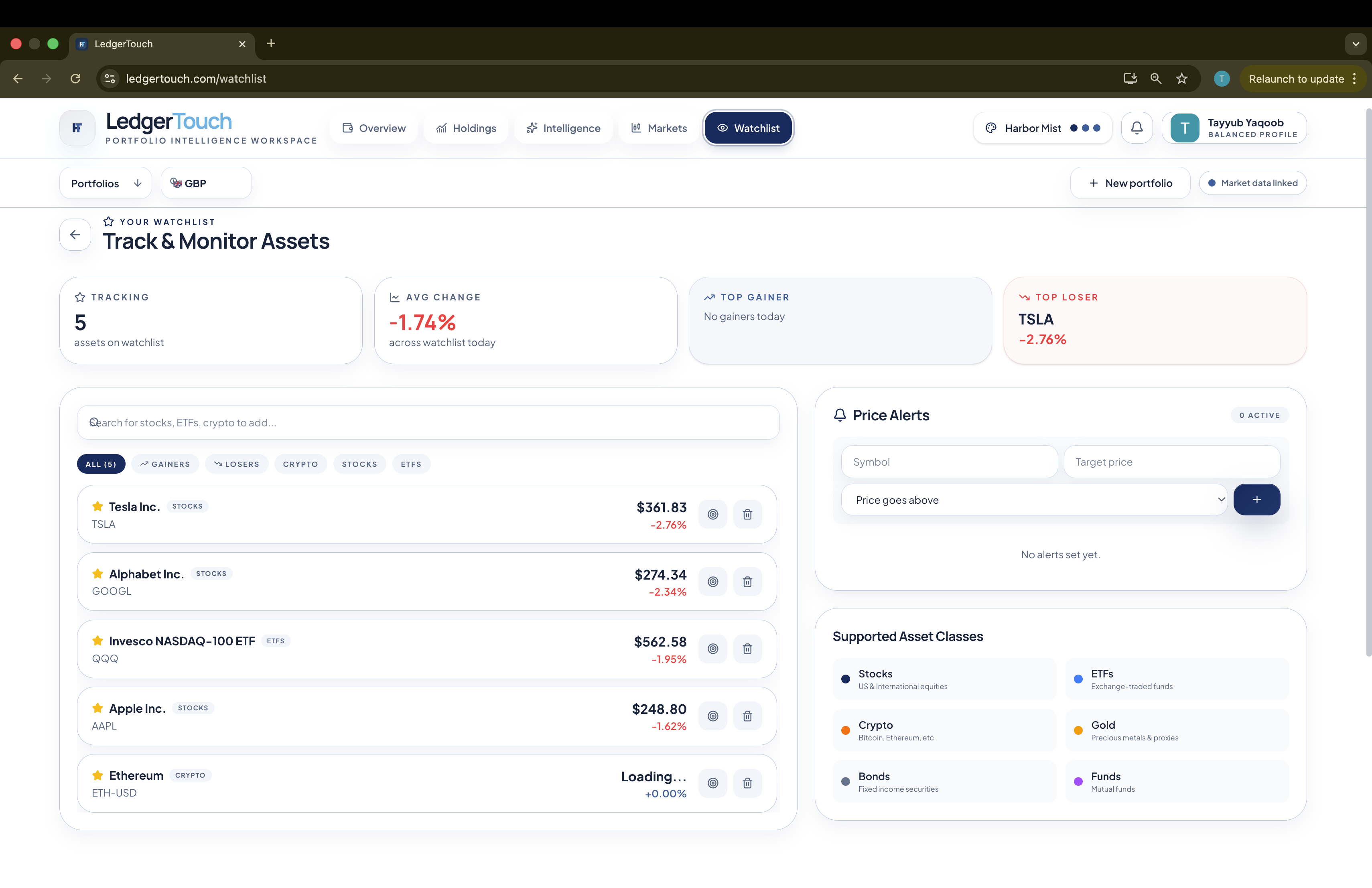Unstar Invesco NASDAQ-100 ETF favorite star

pyautogui.click(x=97, y=641)
